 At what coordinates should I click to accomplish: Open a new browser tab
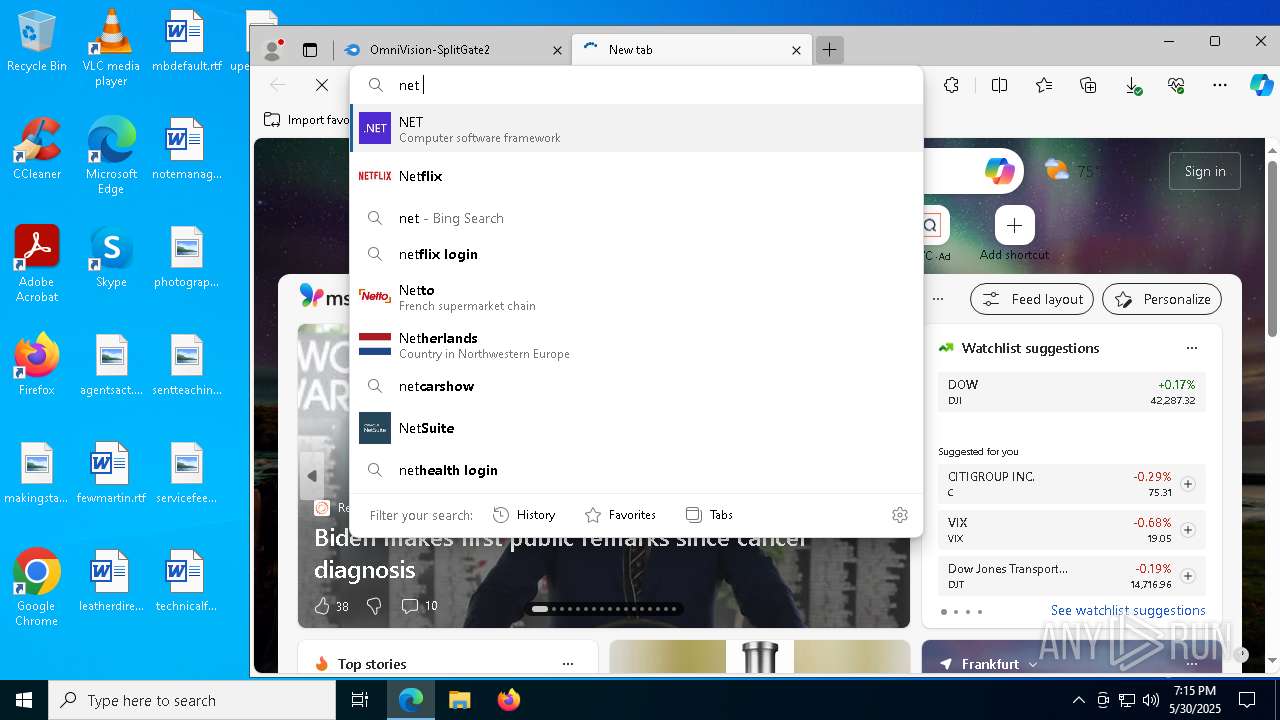pos(829,49)
